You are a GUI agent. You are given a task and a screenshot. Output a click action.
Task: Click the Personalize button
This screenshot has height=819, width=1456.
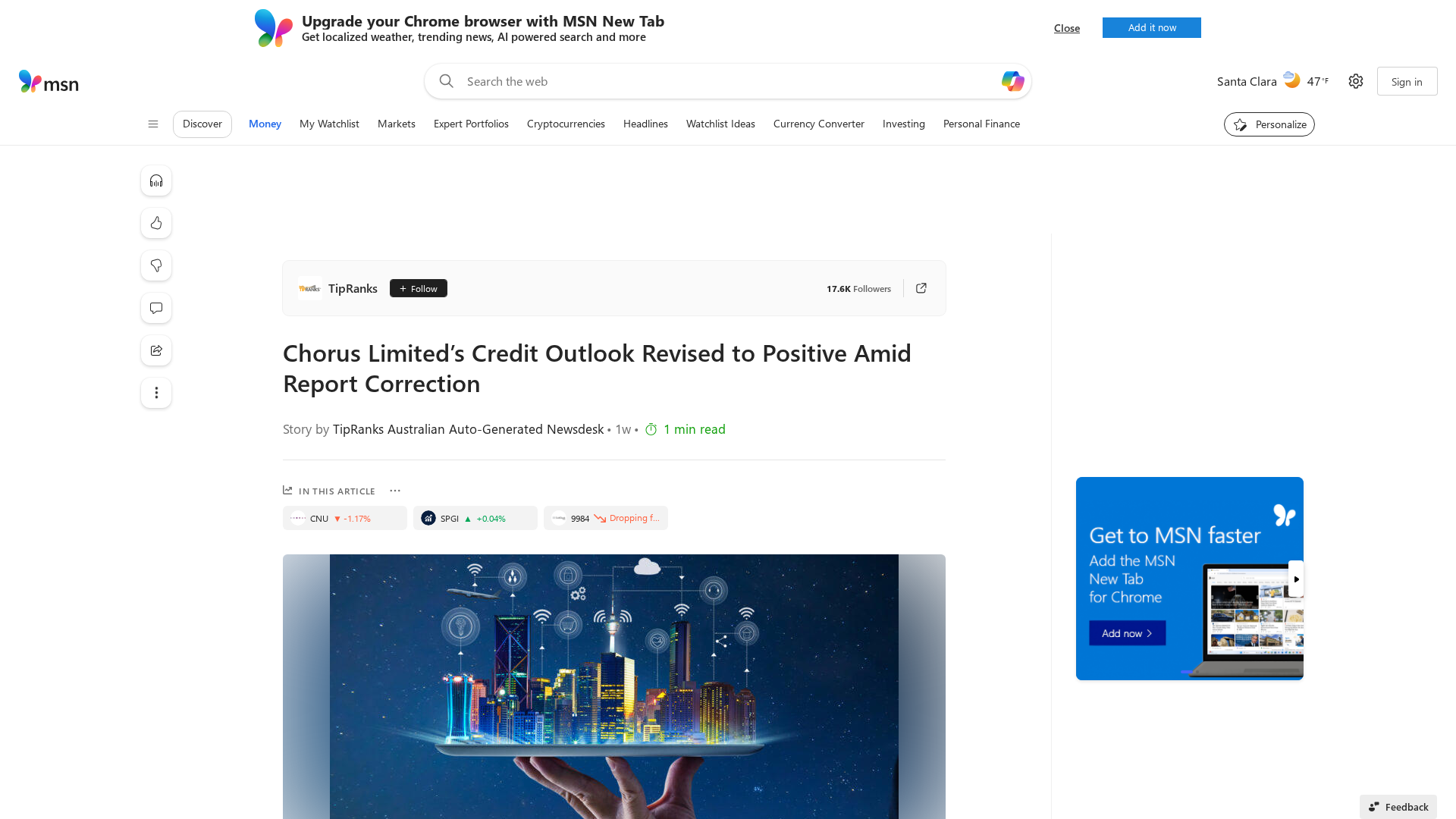[x=1269, y=124]
